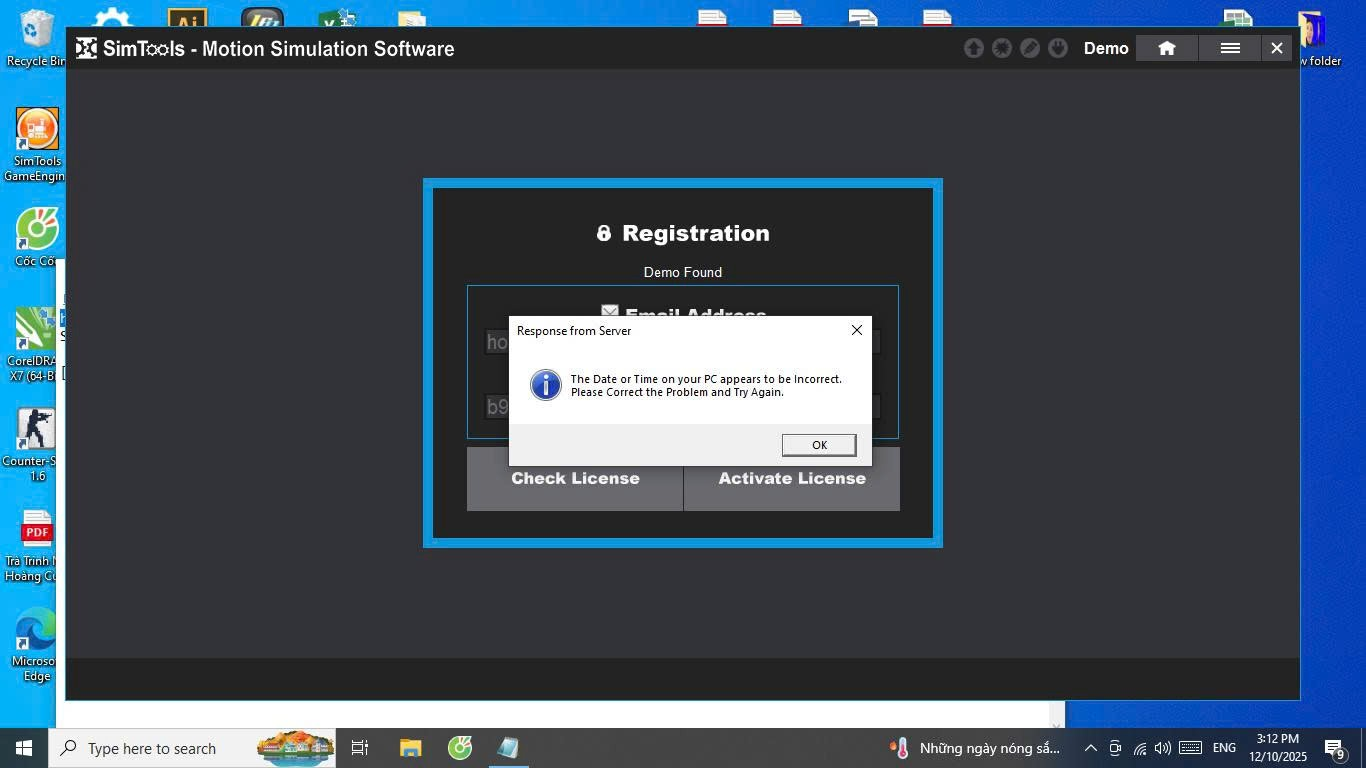The width and height of the screenshot is (1366, 768).
Task: Open Task View from the taskbar
Action: [360, 748]
